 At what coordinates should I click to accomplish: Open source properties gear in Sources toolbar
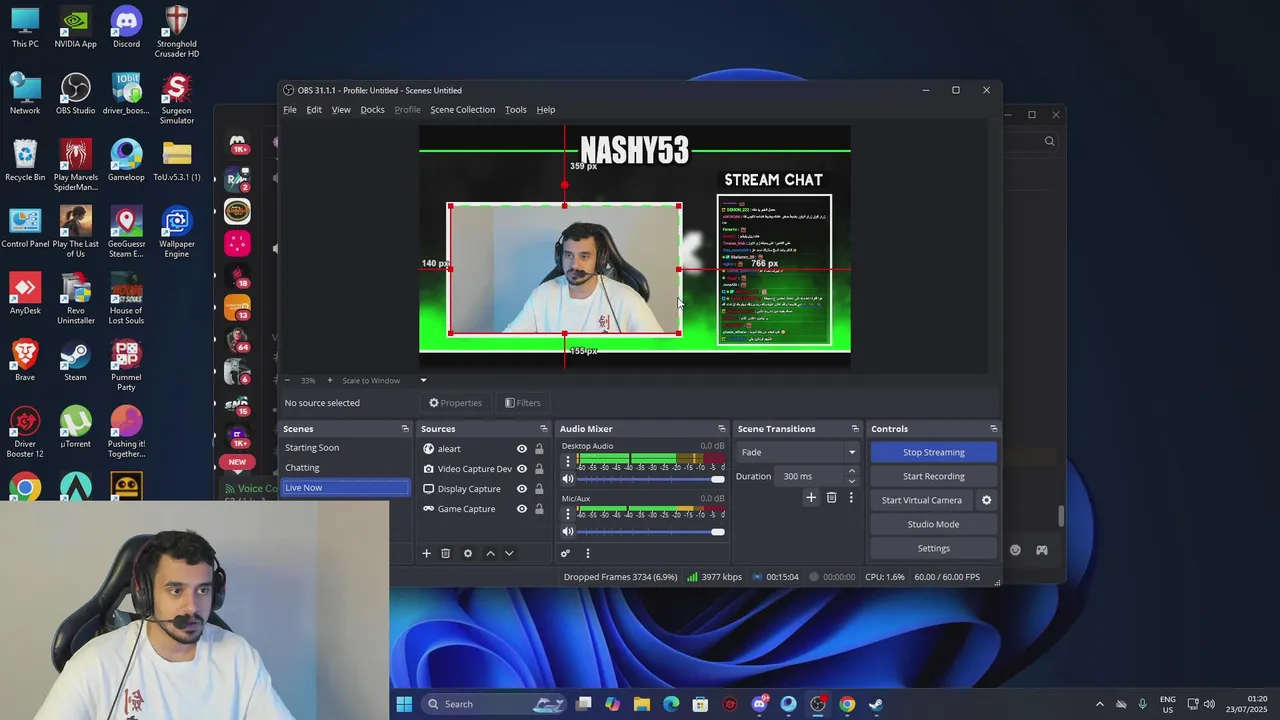pos(467,553)
